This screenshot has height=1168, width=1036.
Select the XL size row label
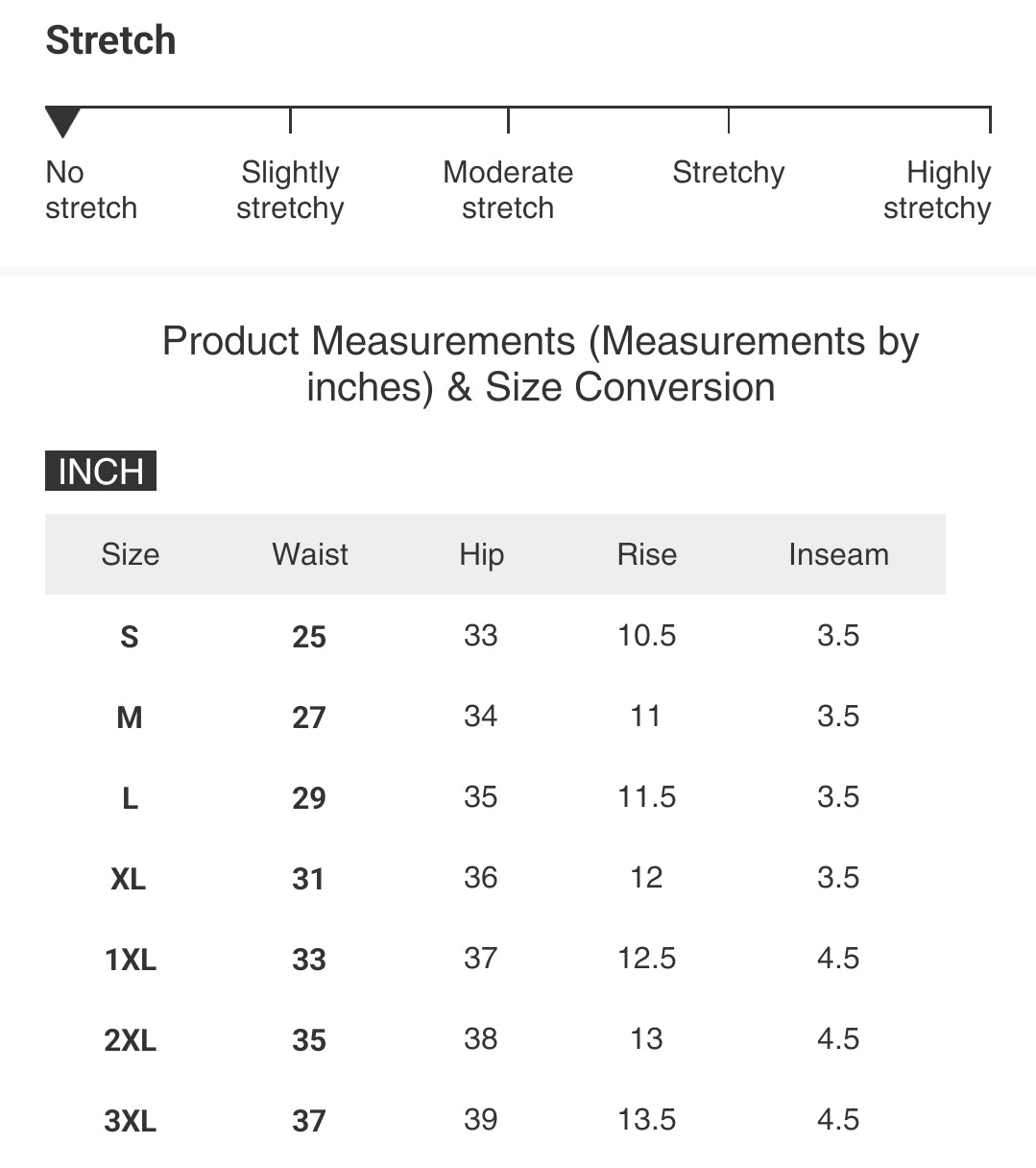click(x=129, y=878)
